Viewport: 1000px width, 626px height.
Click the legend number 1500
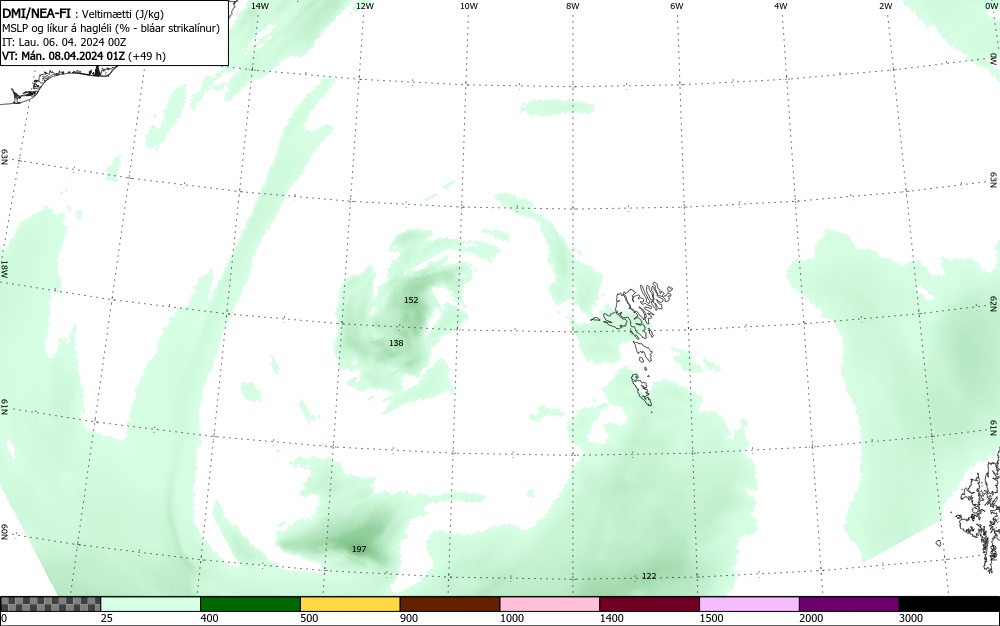711,618
